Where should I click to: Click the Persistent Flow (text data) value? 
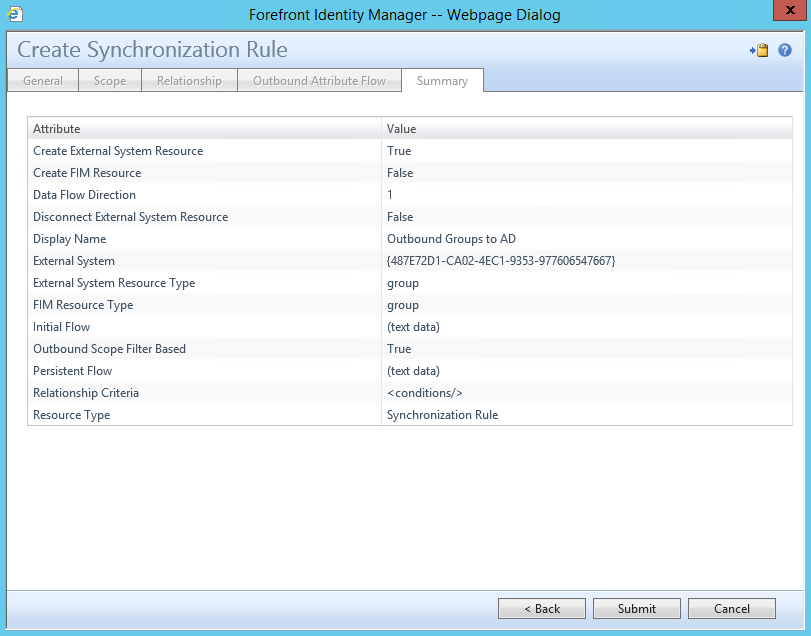tap(413, 371)
